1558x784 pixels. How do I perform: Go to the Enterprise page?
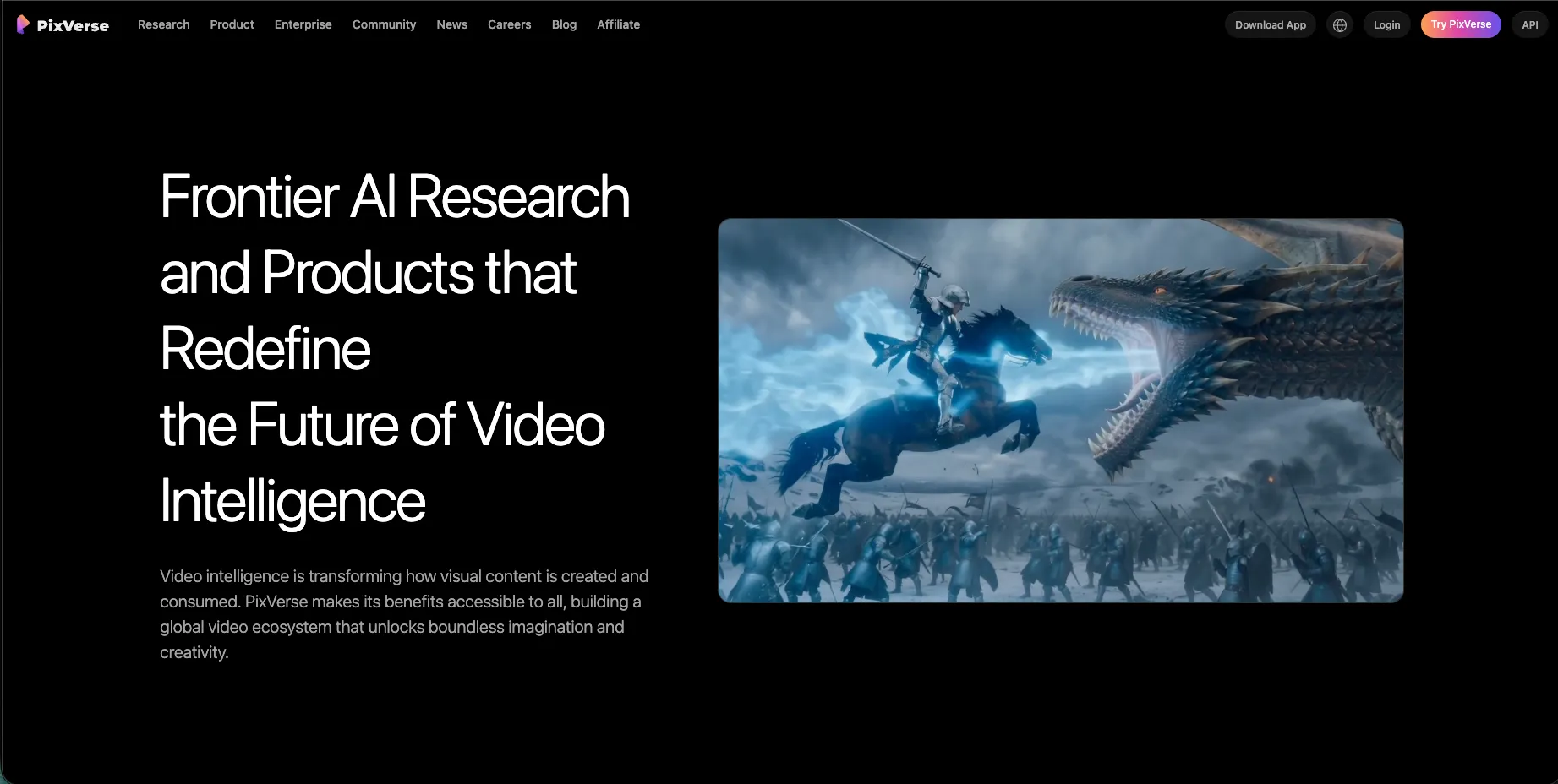pyautogui.click(x=303, y=24)
